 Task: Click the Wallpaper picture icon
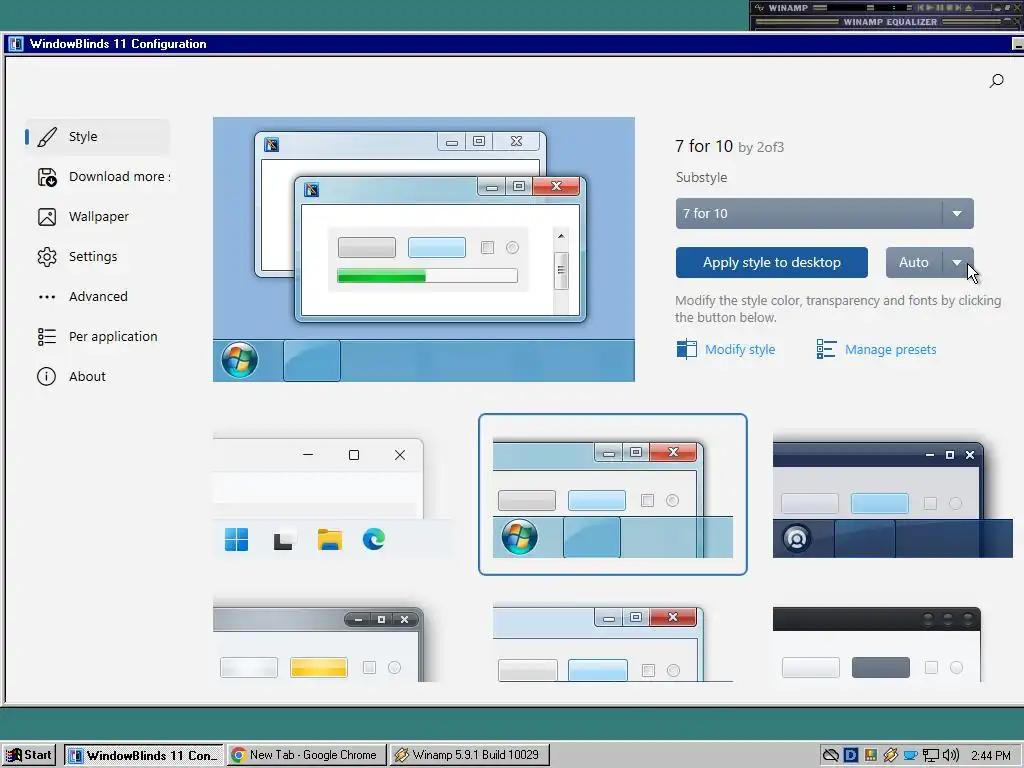pyautogui.click(x=47, y=217)
